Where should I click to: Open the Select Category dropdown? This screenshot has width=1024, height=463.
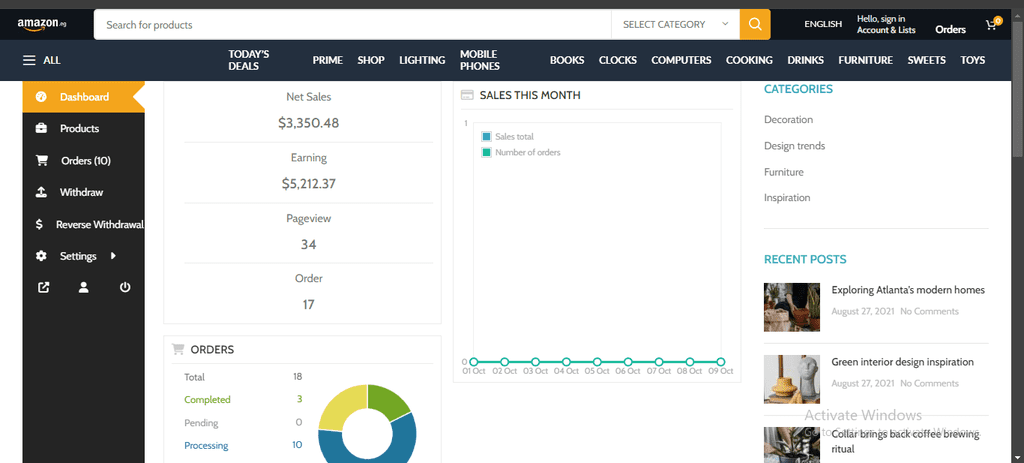click(675, 24)
